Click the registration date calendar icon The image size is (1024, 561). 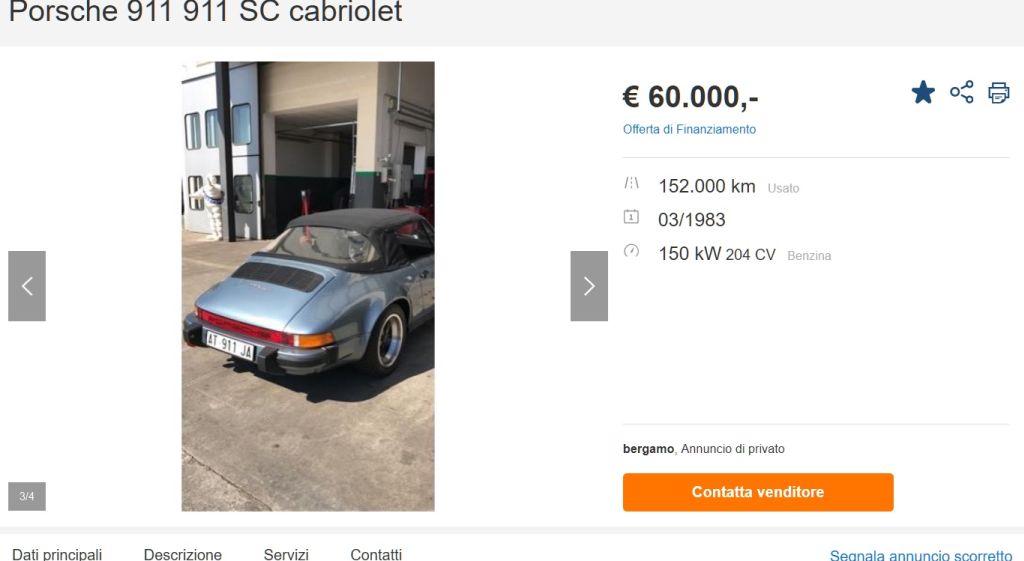[x=631, y=216]
